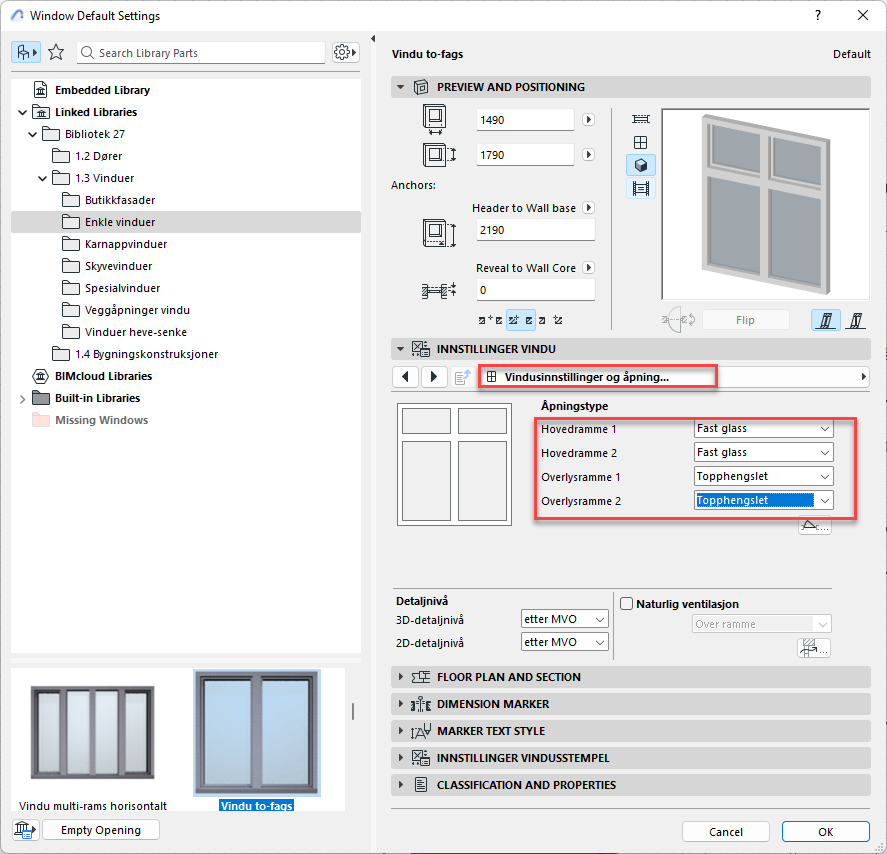
Task: Click the OK button
Action: (825, 832)
